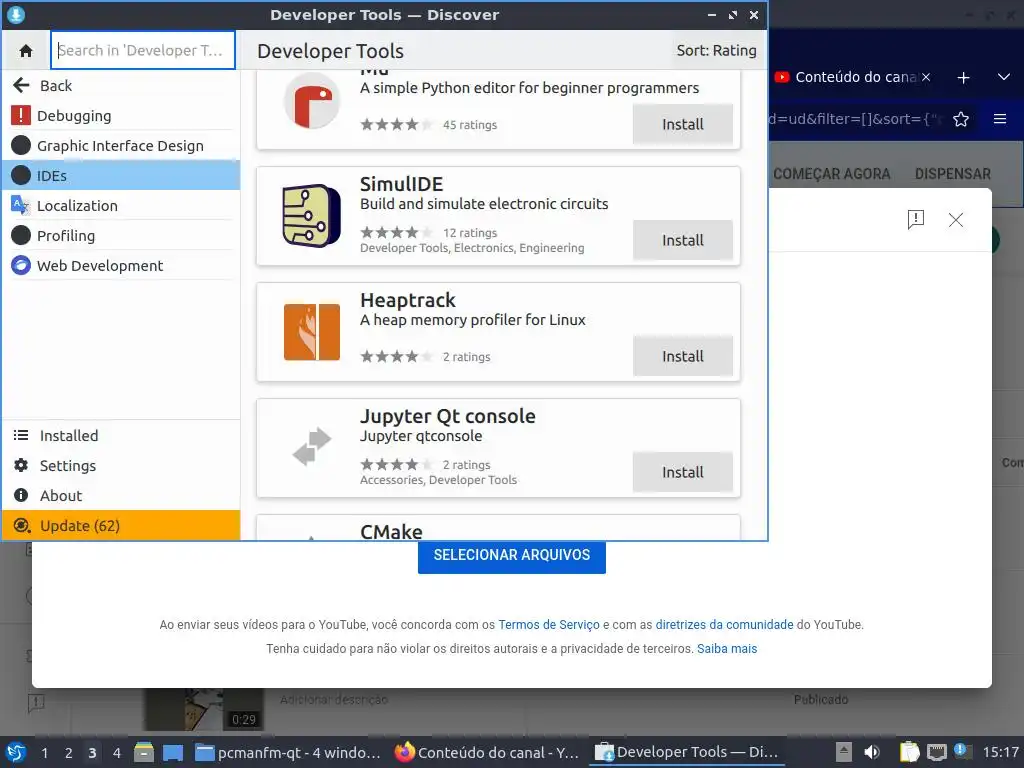
Task: Open Termos de Serviço link
Action: pos(549,625)
